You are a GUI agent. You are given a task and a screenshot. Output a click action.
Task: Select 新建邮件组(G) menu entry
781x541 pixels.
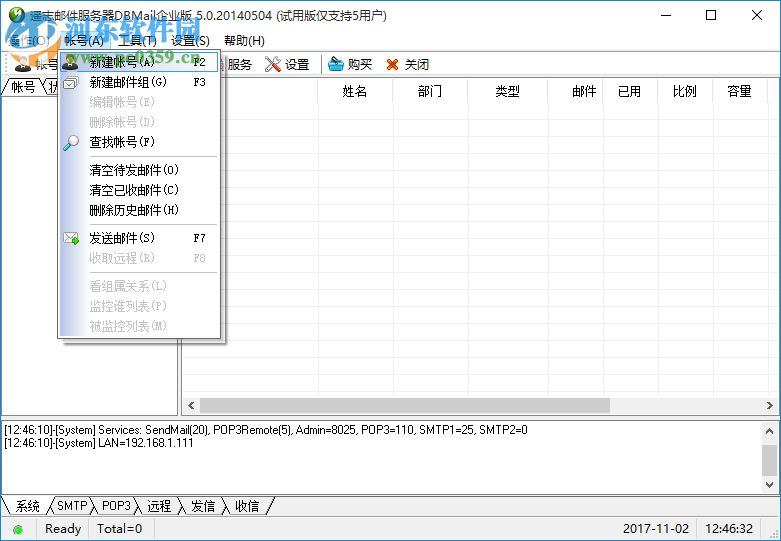tap(139, 82)
